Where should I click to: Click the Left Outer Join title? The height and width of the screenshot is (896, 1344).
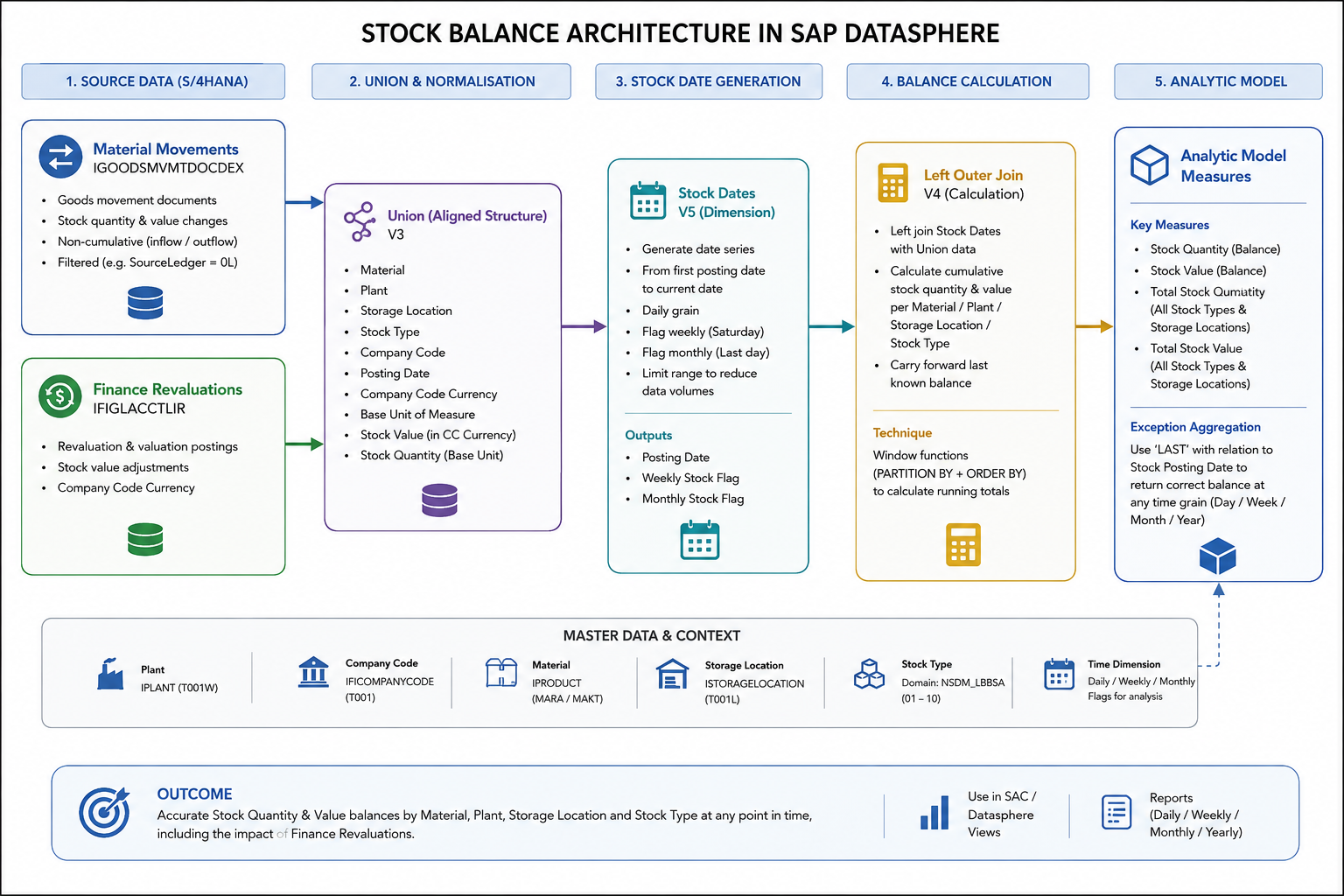tap(973, 175)
